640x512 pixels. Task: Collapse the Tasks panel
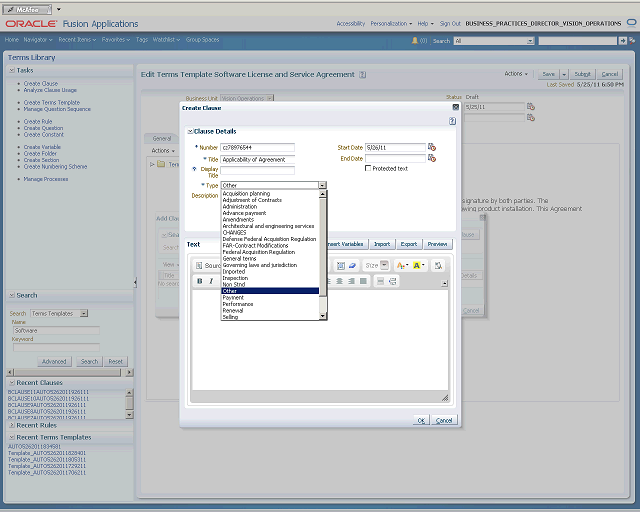pos(12,70)
